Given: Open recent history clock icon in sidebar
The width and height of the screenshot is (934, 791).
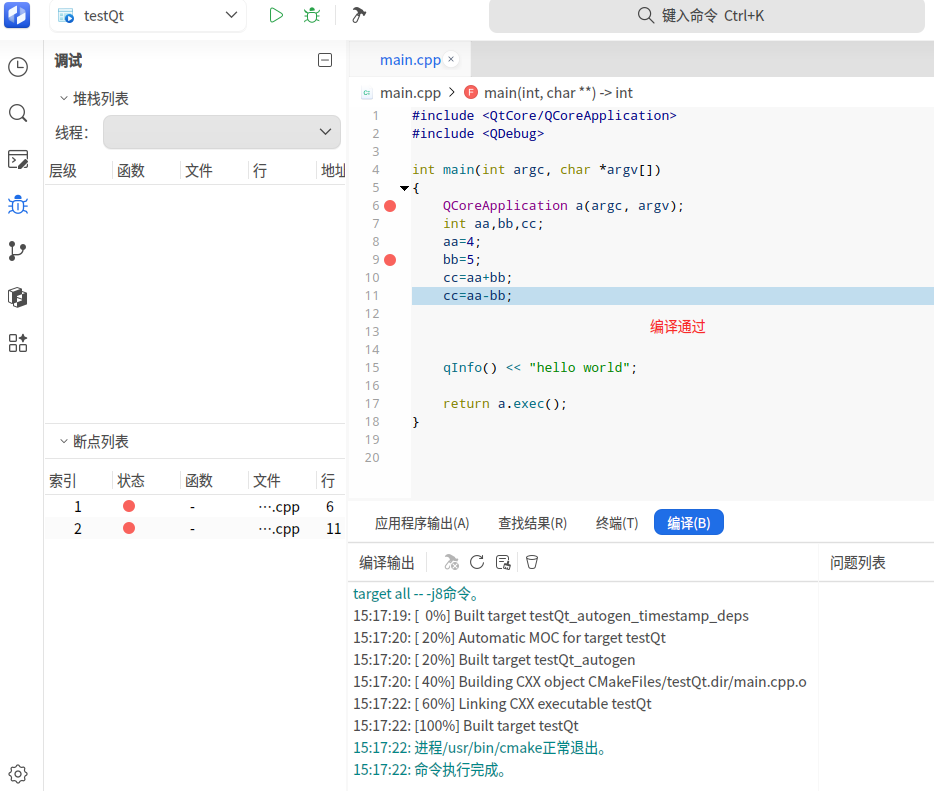Looking at the screenshot, I should pos(18,67).
